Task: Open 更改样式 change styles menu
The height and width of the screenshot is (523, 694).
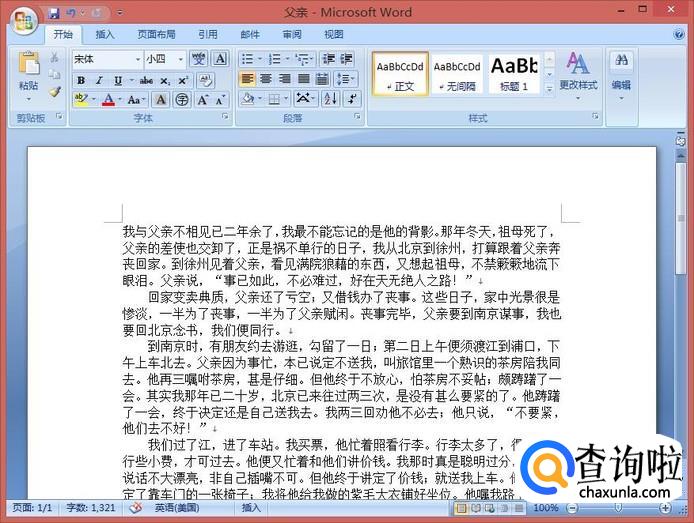Action: tap(578, 75)
